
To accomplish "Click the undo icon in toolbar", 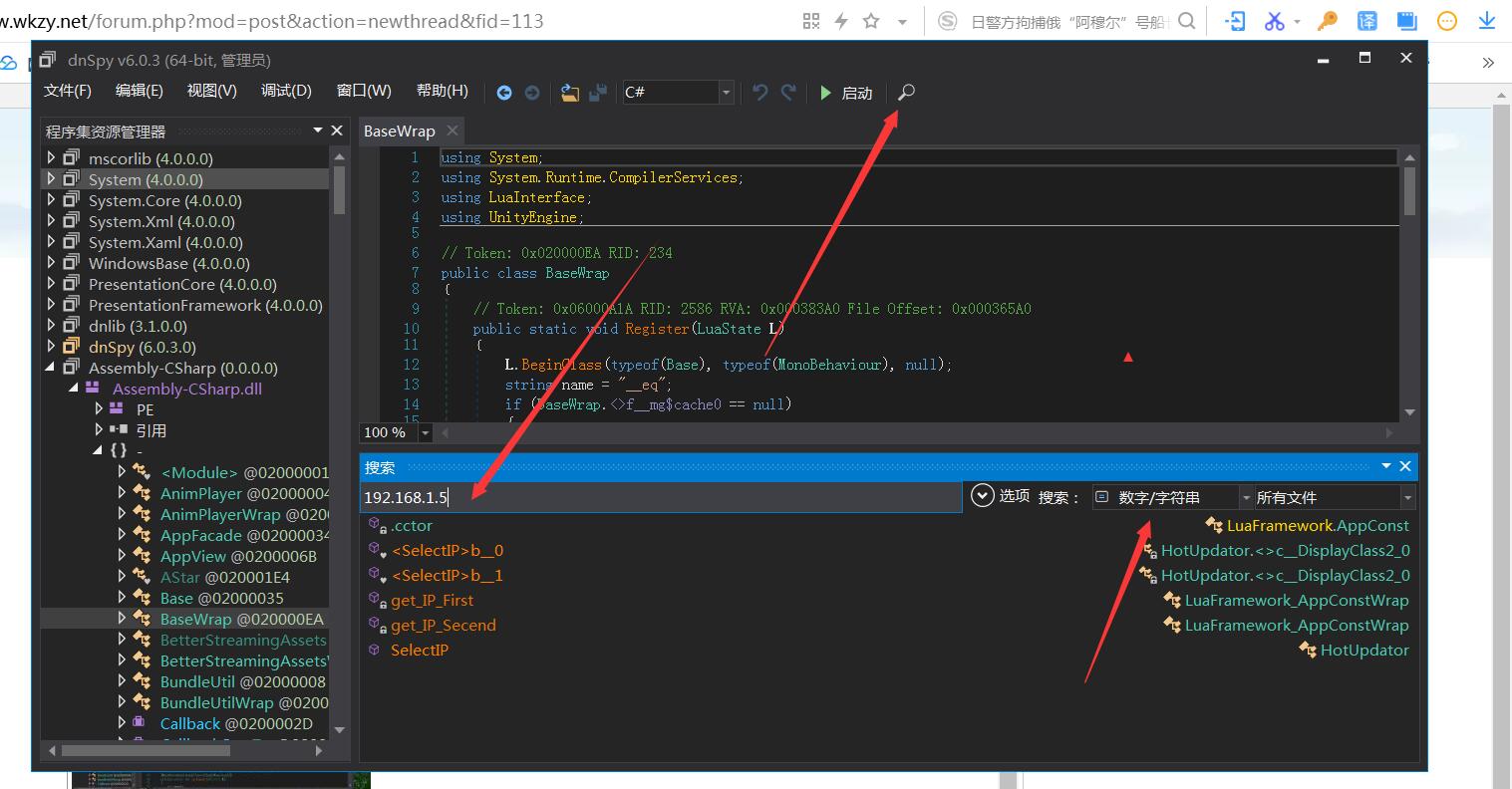I will point(760,93).
